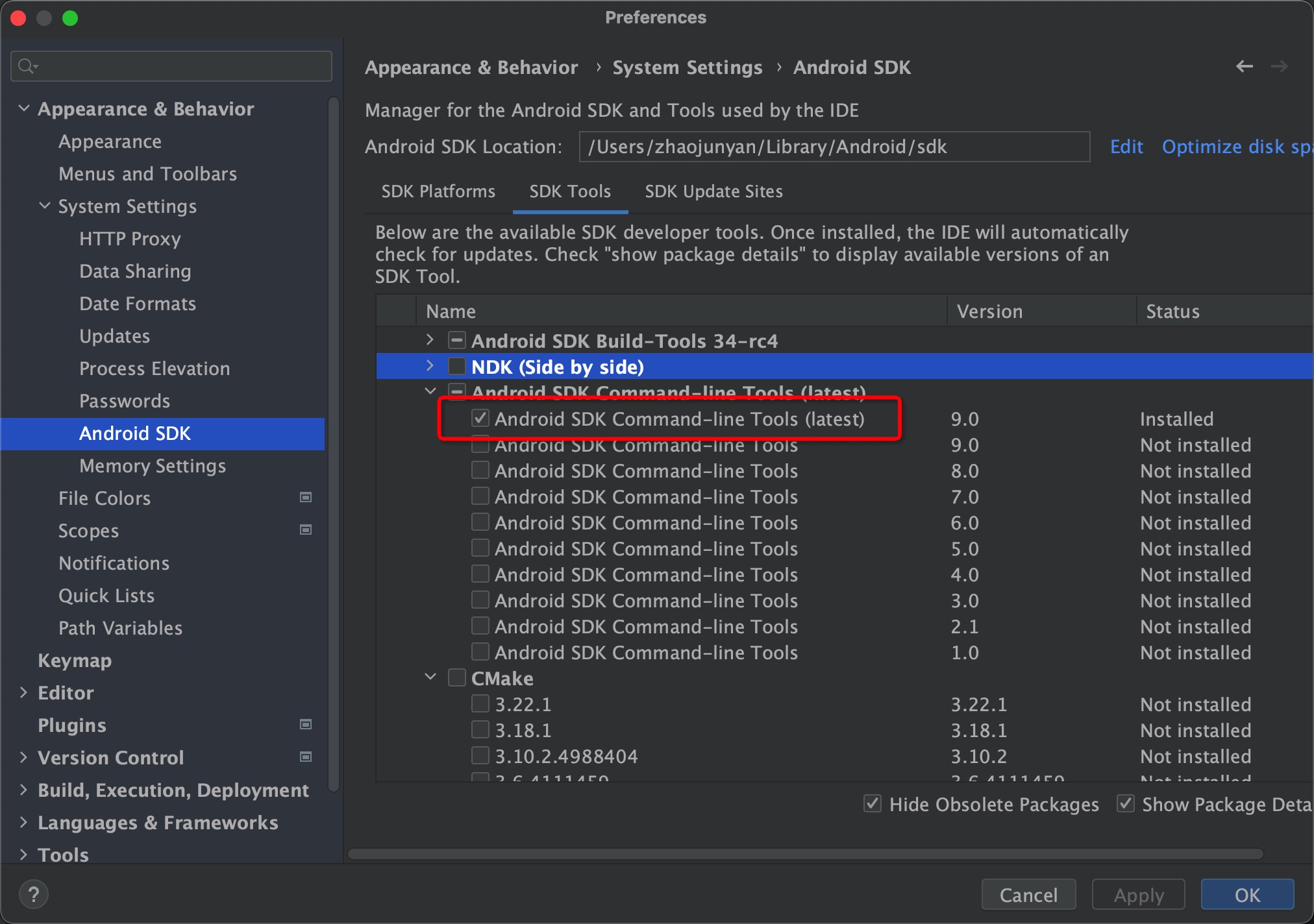Click the back navigation arrow icon
1314x924 pixels.
pos(1244,66)
